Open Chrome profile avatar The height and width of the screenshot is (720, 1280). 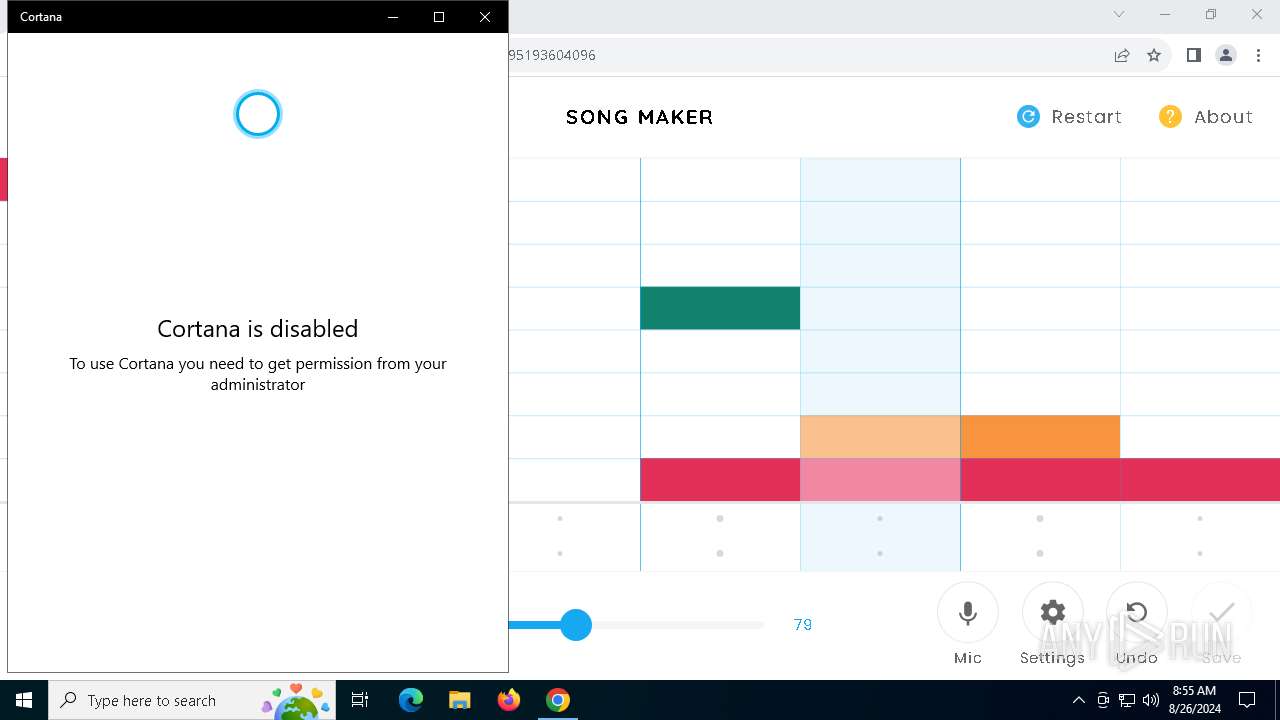1226,55
